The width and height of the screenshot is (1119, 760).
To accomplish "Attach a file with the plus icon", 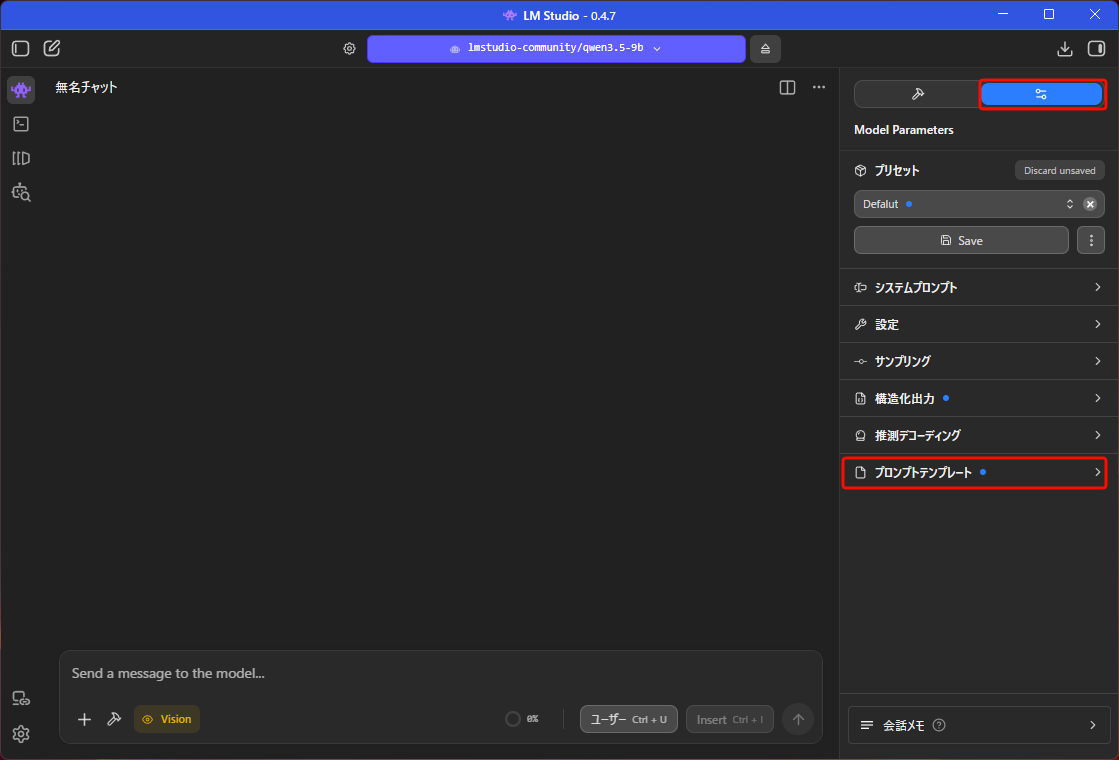I will (84, 719).
